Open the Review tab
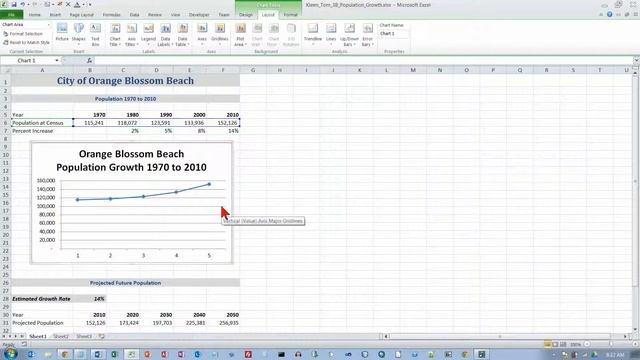This screenshot has width=640, height=360. (155, 15)
